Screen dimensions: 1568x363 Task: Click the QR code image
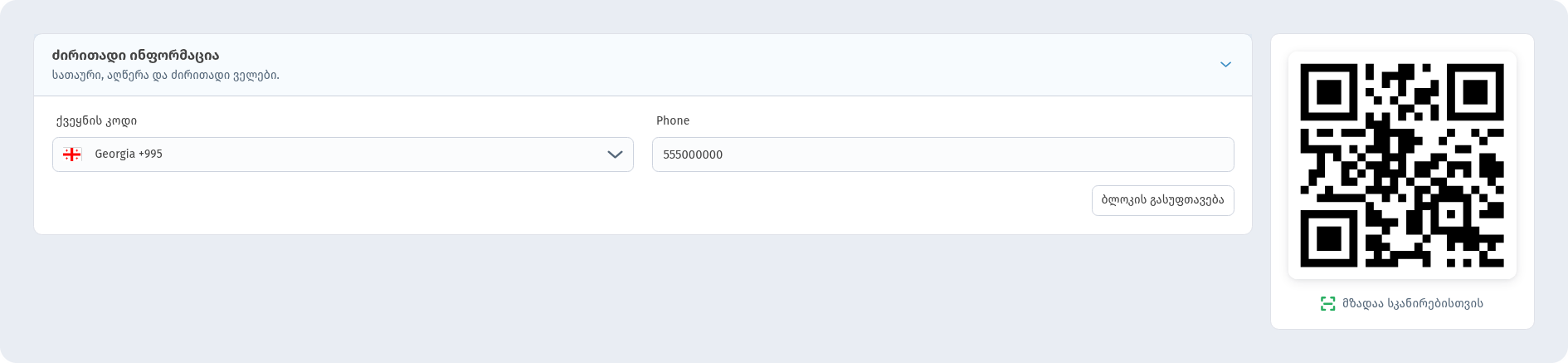[x=1402, y=165]
